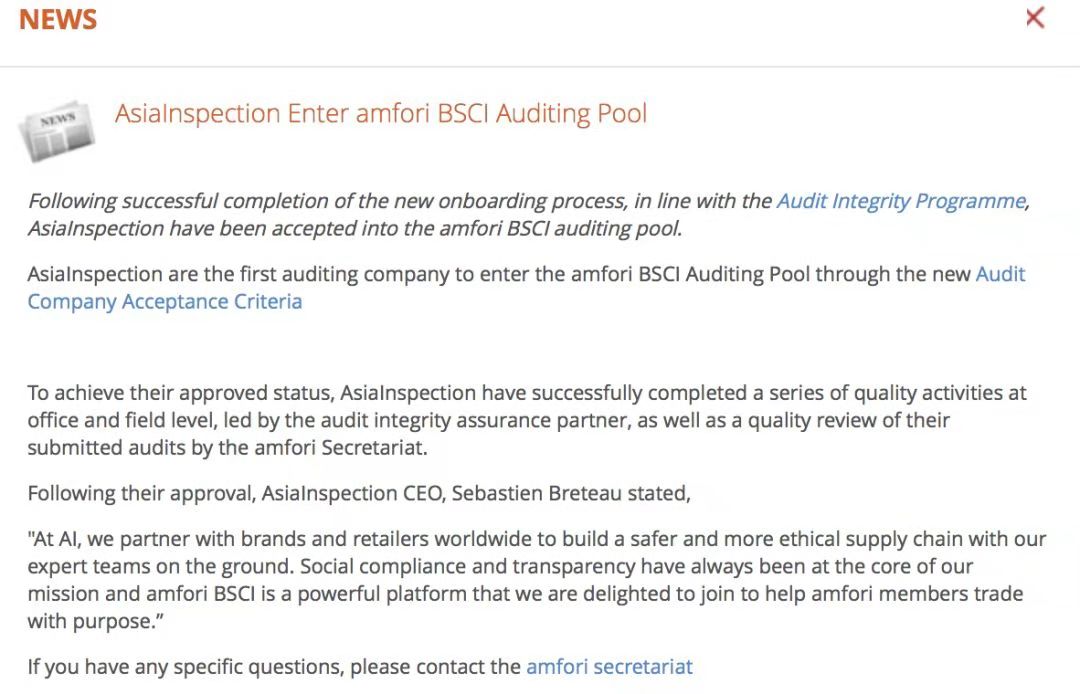Open the Audit Integrity Programme link
The height and width of the screenshot is (694, 1080).
pyautogui.click(x=902, y=201)
